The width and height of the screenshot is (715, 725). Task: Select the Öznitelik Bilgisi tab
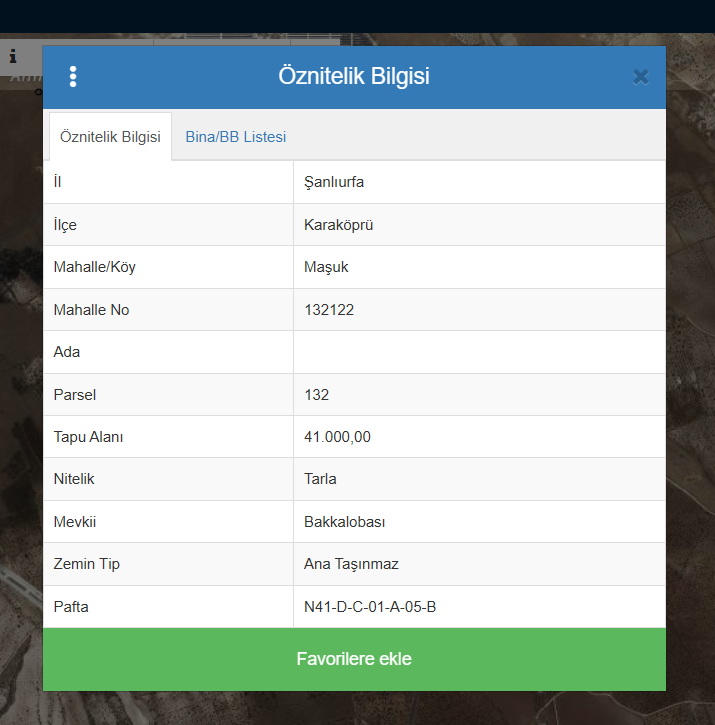[110, 137]
